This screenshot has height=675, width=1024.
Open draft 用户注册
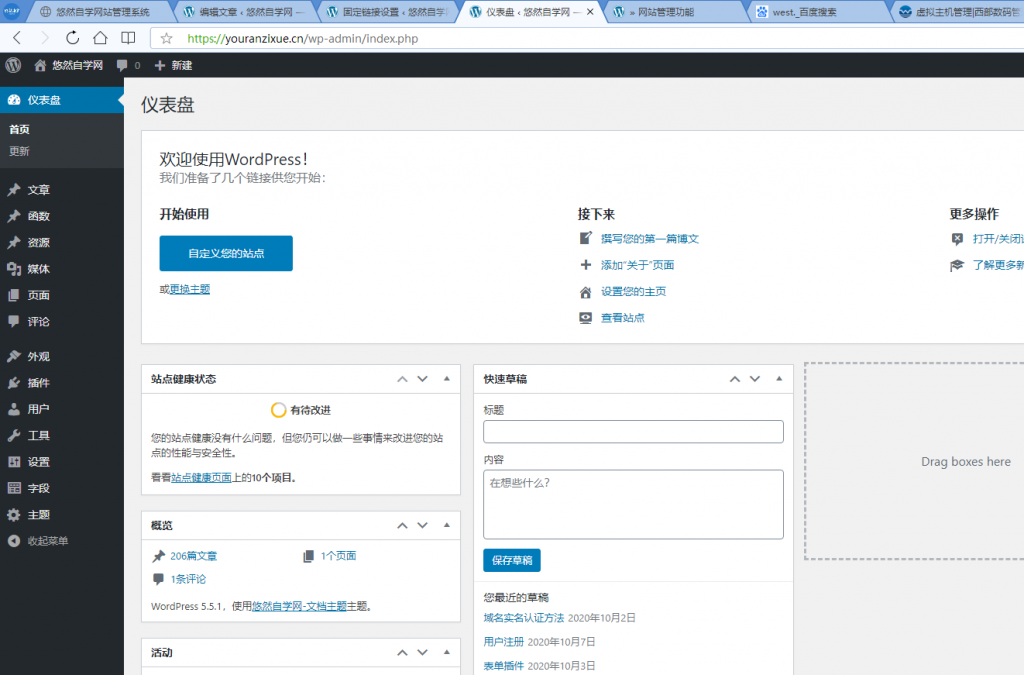tap(504, 642)
